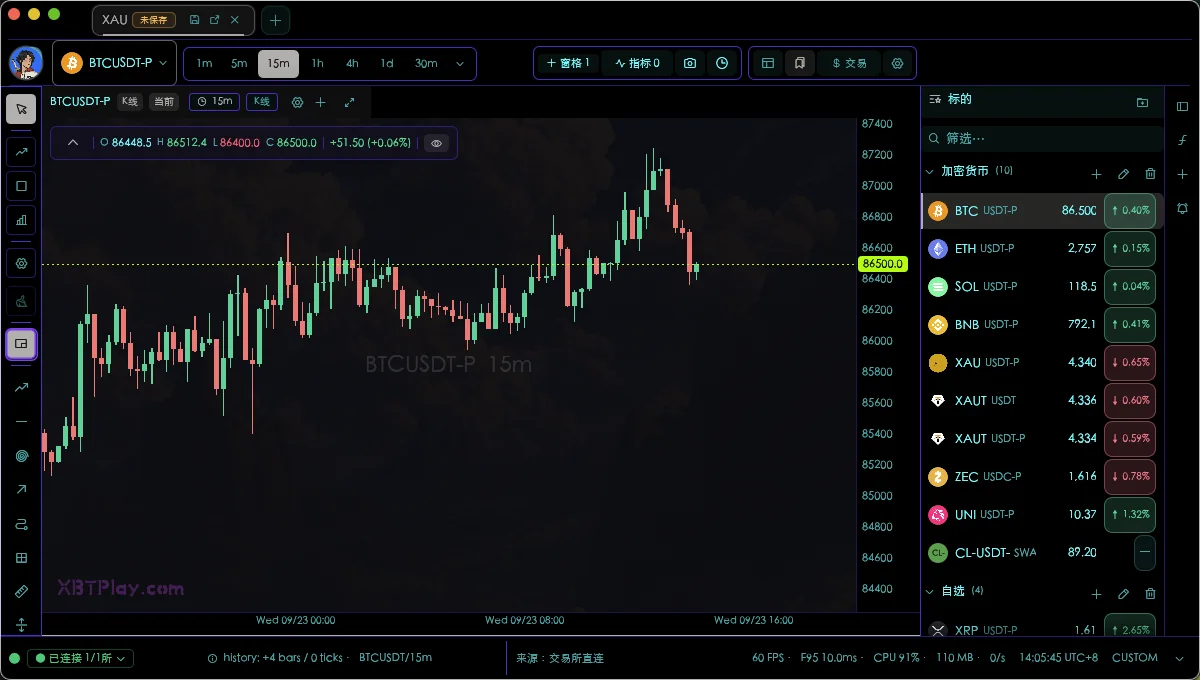Open the BTCUSDT-P symbol dropdown
The width and height of the screenshot is (1200, 680).
point(114,63)
